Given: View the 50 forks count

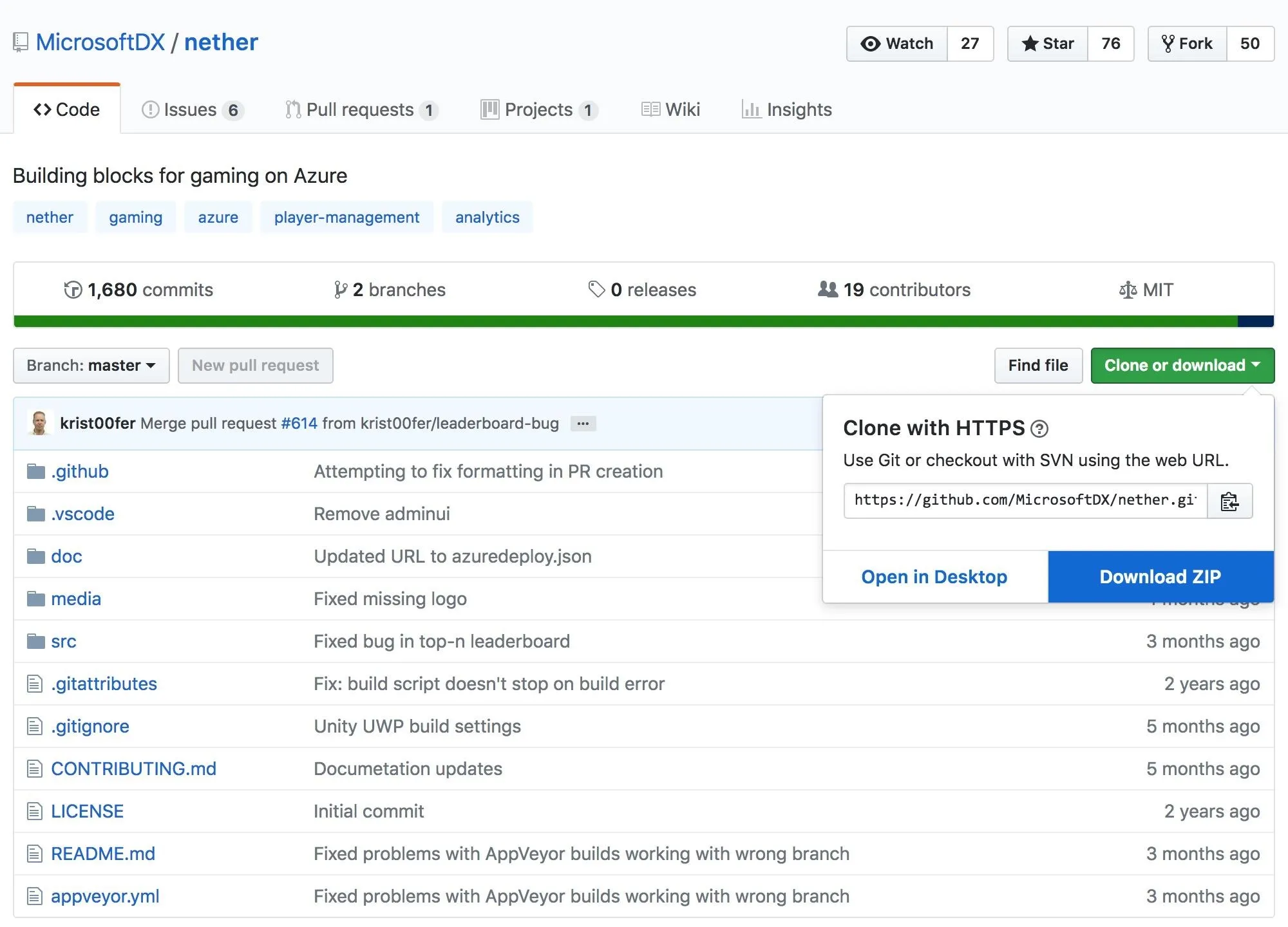Looking at the screenshot, I should (1250, 44).
